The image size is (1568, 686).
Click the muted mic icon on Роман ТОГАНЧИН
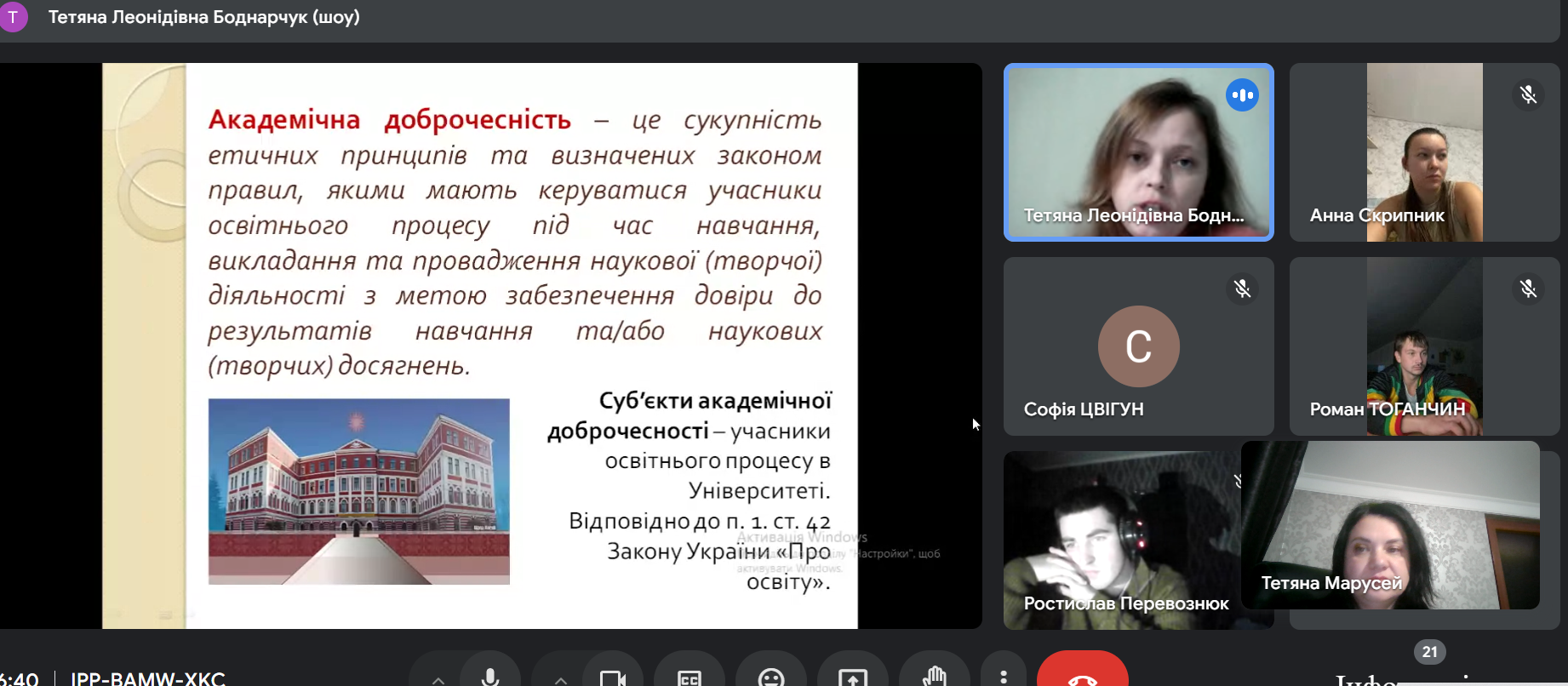coord(1528,289)
